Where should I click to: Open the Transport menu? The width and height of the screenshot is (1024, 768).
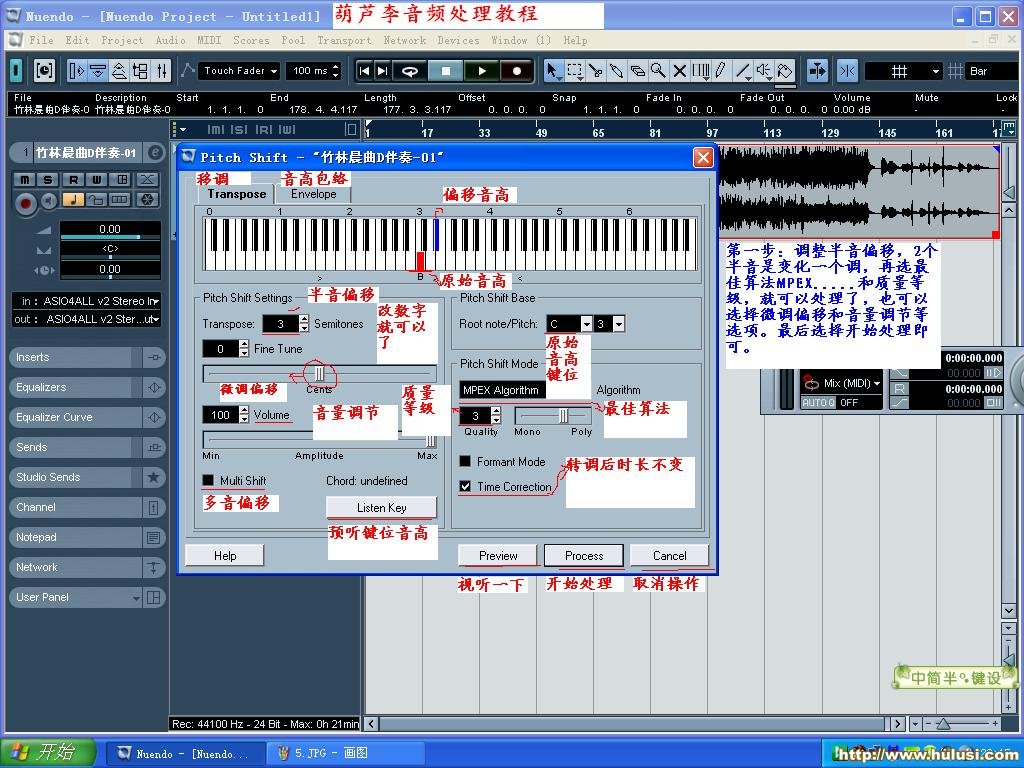click(344, 40)
